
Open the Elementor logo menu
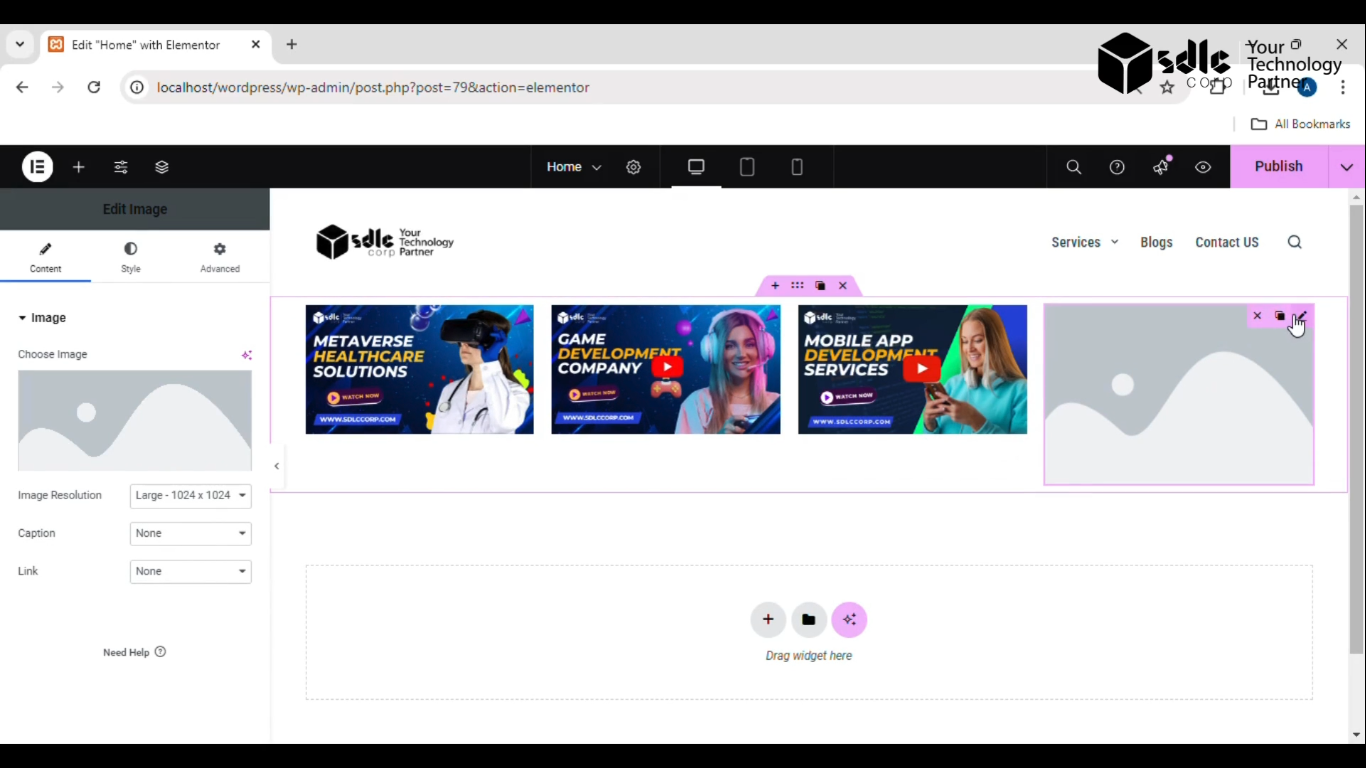38,167
